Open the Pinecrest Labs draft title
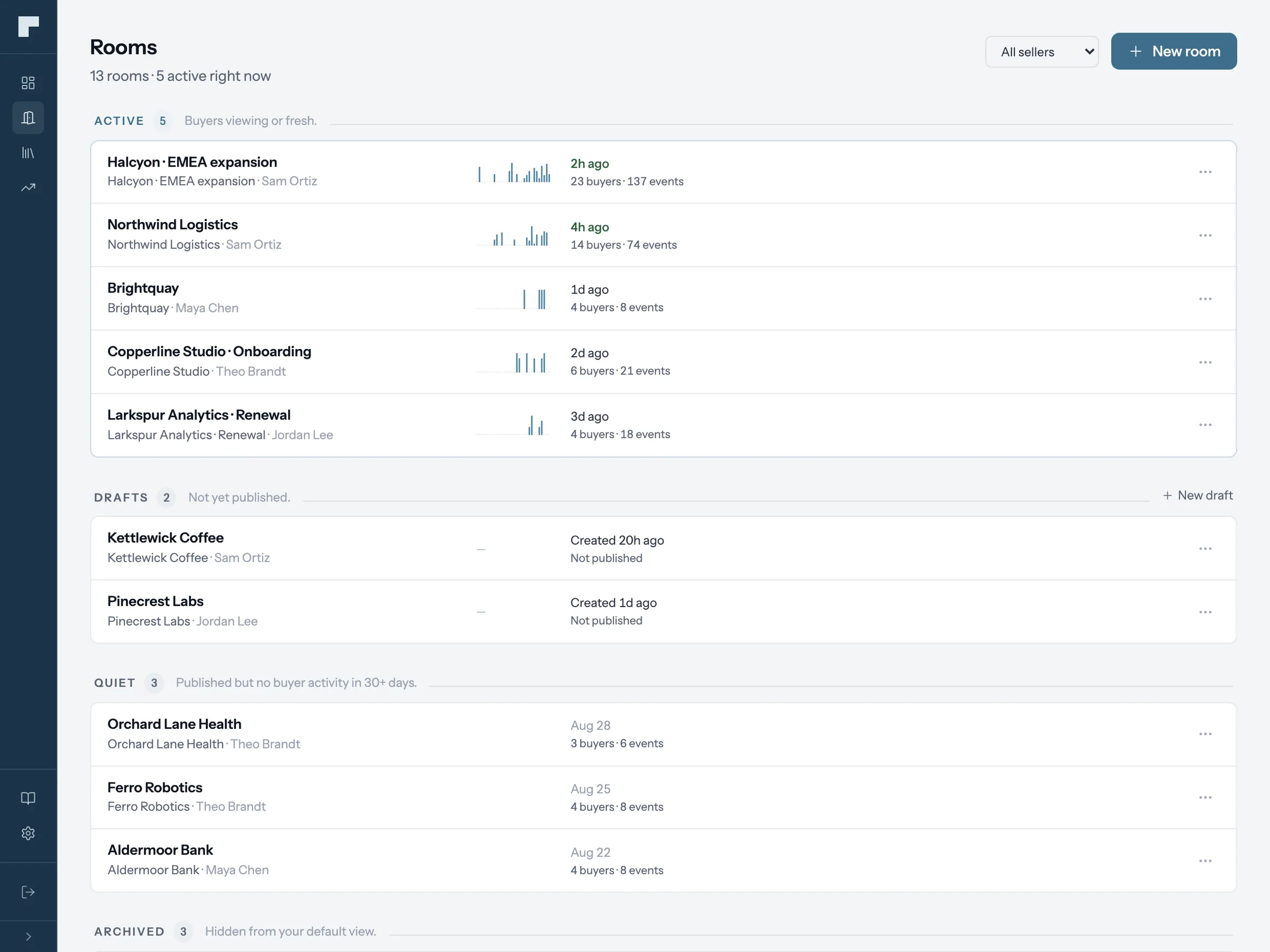The height and width of the screenshot is (952, 1270). (x=155, y=601)
